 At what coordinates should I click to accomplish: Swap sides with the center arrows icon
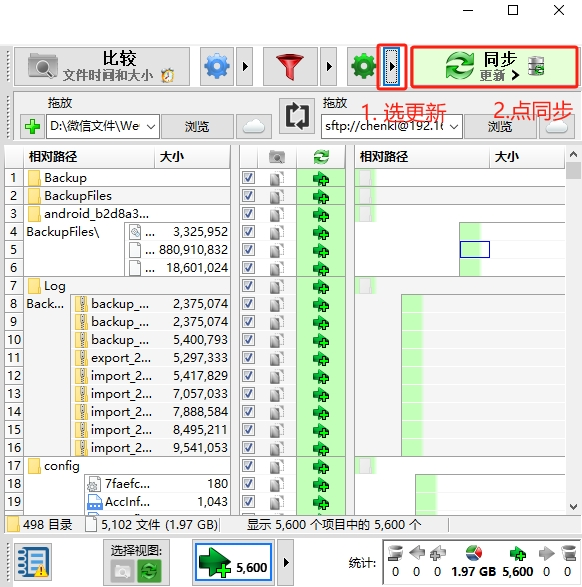point(297,116)
